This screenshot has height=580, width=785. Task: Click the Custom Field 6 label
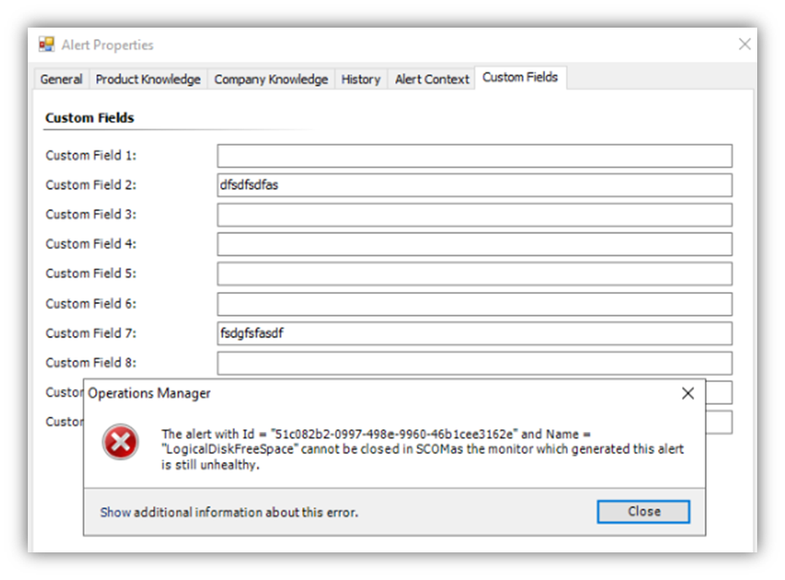91,304
